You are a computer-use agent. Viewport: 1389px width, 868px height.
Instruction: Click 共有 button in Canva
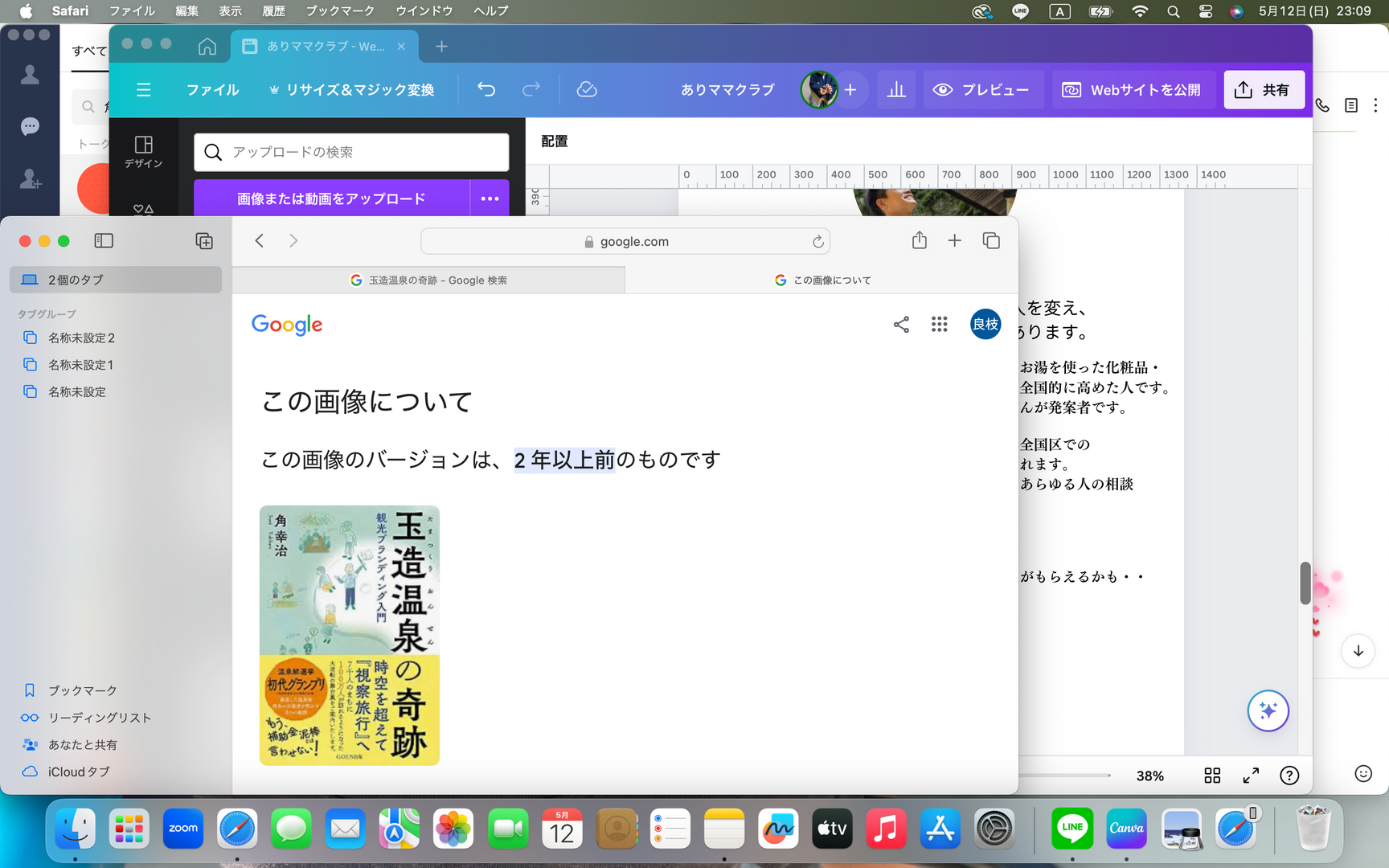(x=1264, y=90)
